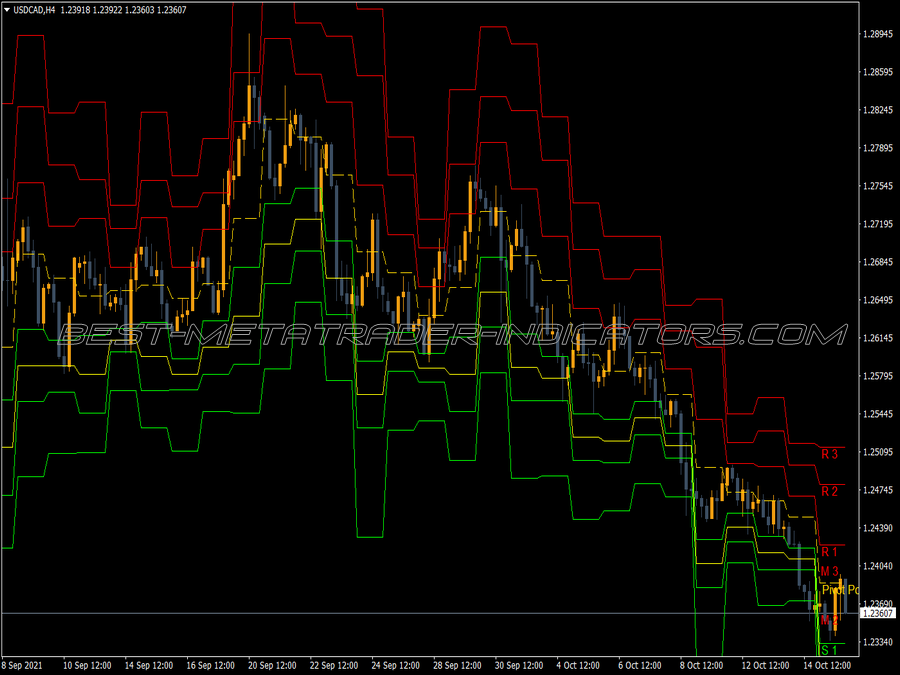Click the 1.28945 price axis value
This screenshot has width=900, height=675.
[x=878, y=34]
